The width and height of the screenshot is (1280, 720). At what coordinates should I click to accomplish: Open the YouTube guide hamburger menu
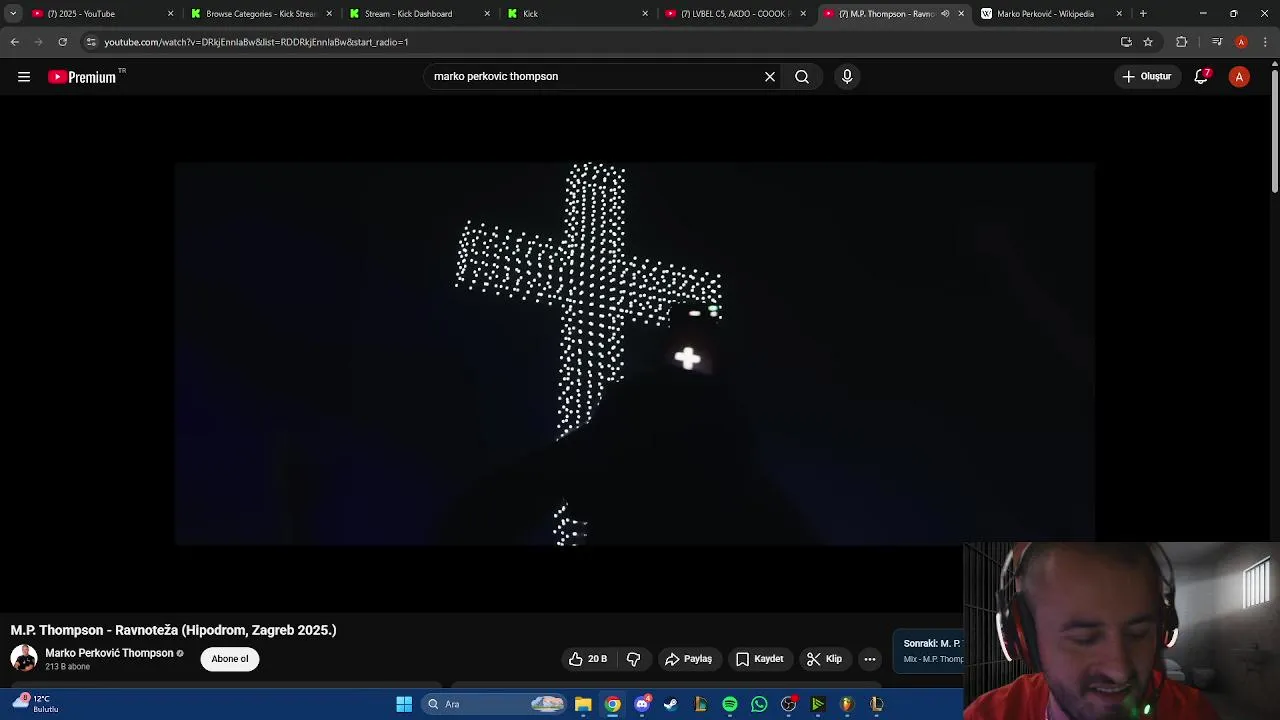[24, 77]
